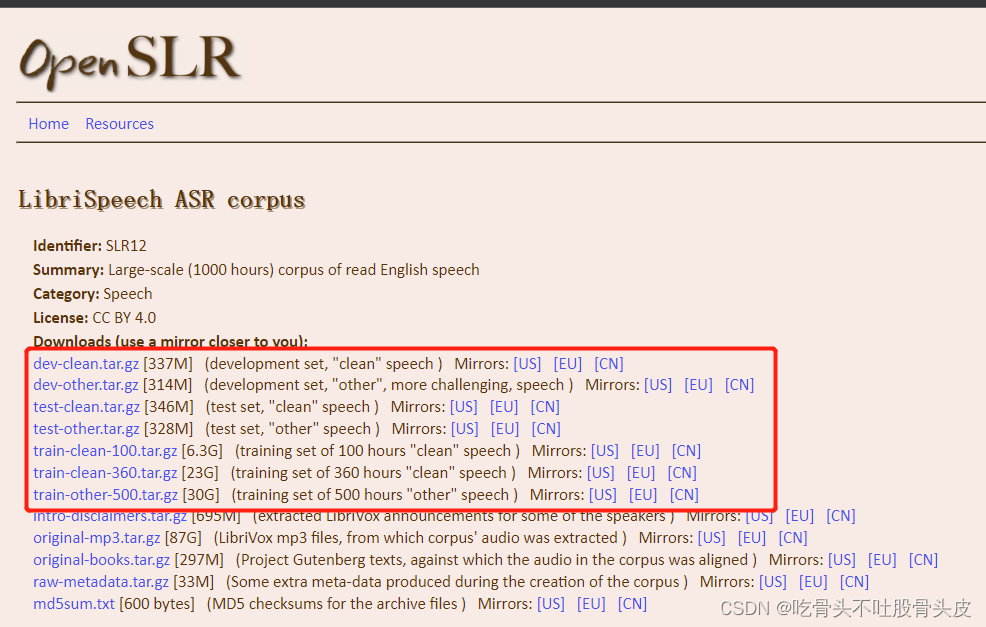Open CN mirror for train-other-500.tar.gz

click(684, 495)
